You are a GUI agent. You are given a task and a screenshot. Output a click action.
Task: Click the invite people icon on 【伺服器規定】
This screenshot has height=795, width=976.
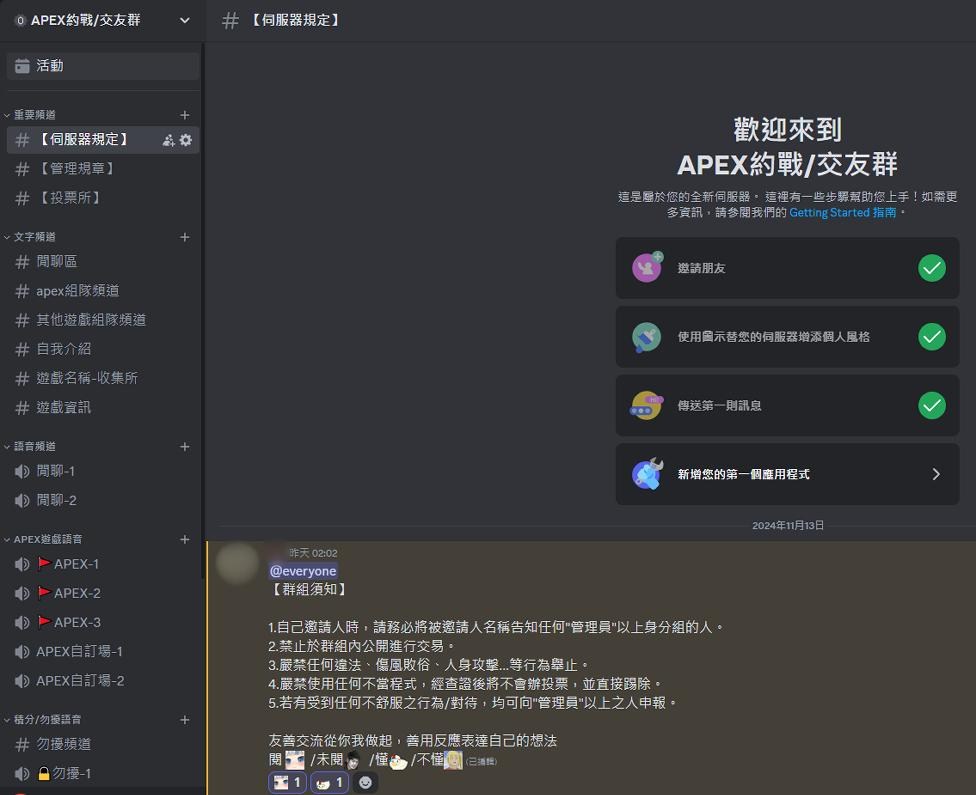(x=168, y=140)
